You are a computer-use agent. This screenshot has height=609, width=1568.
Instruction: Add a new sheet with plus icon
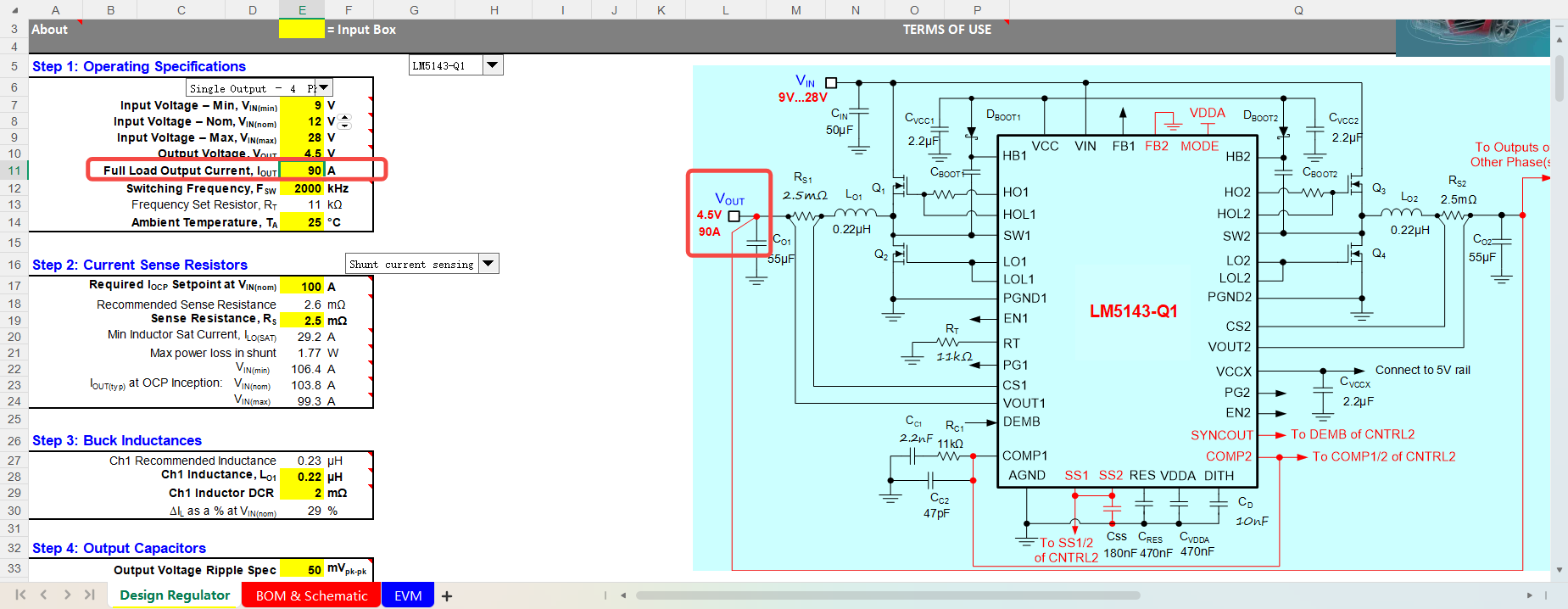pyautogui.click(x=447, y=596)
